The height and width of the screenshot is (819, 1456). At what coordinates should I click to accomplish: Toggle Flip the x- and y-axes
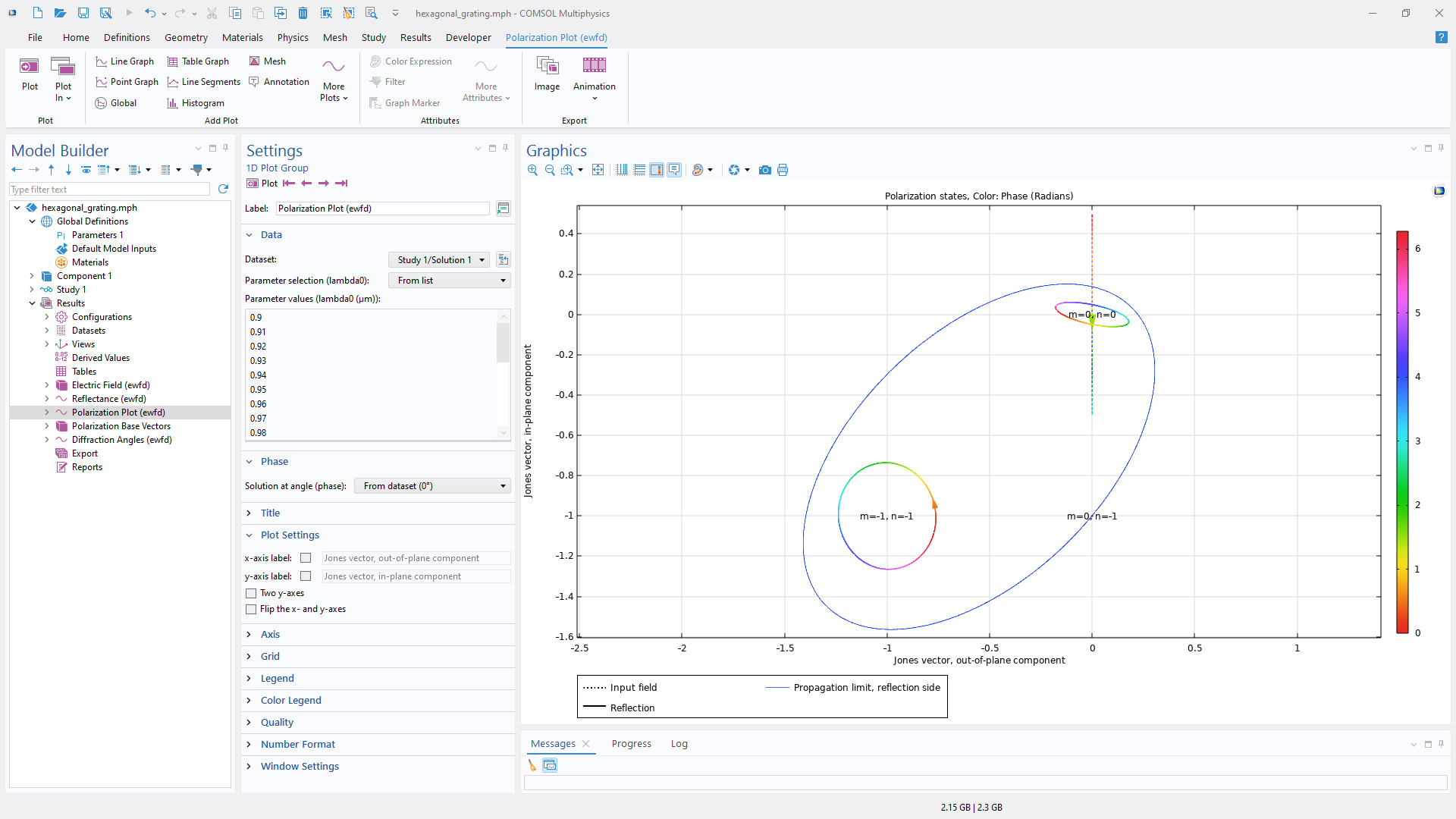251,609
